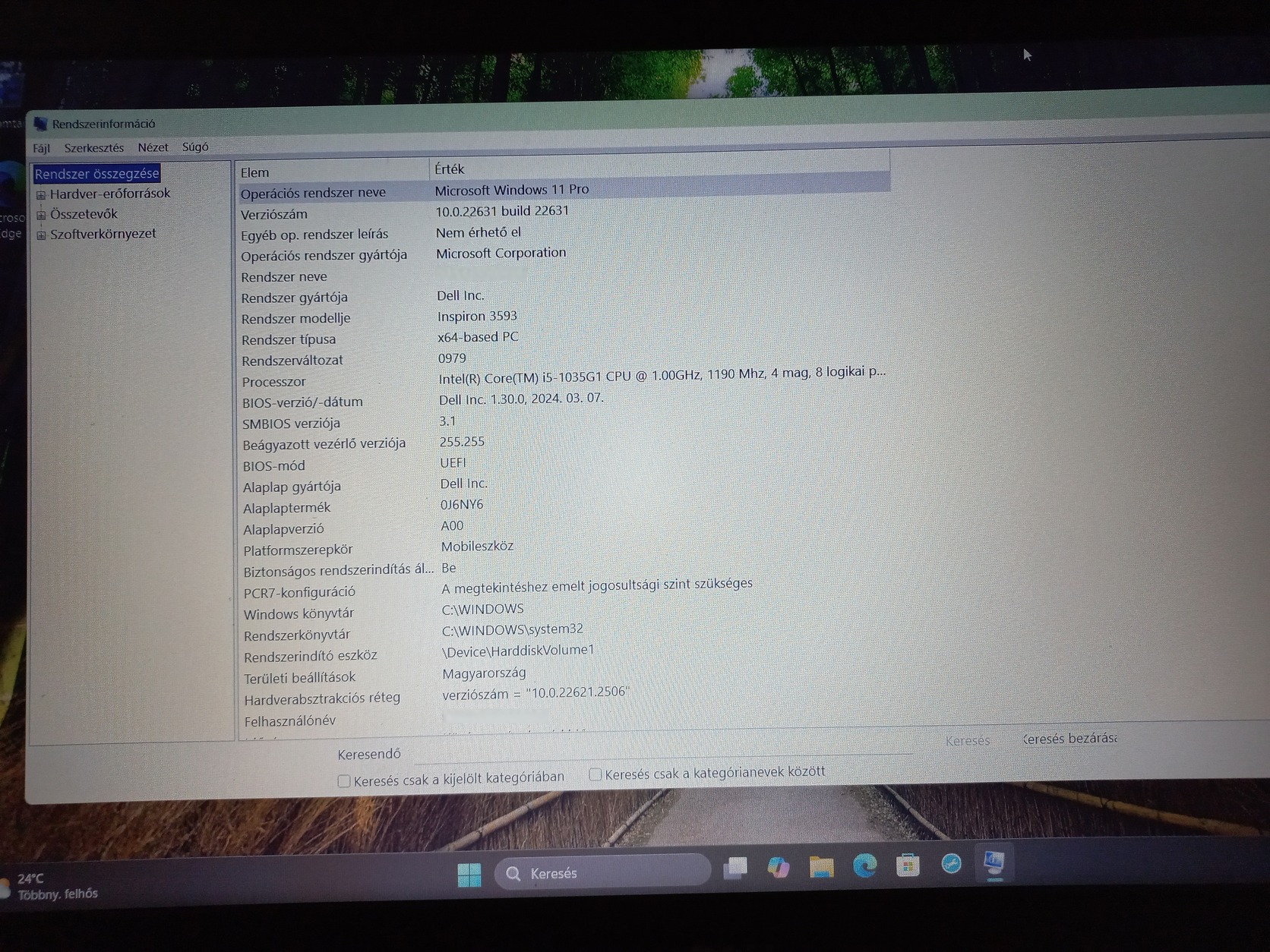Viewport: 1270px width, 952px height.
Task: Select the 'Hardverabsztrakciós réteg' row label
Action: (322, 698)
